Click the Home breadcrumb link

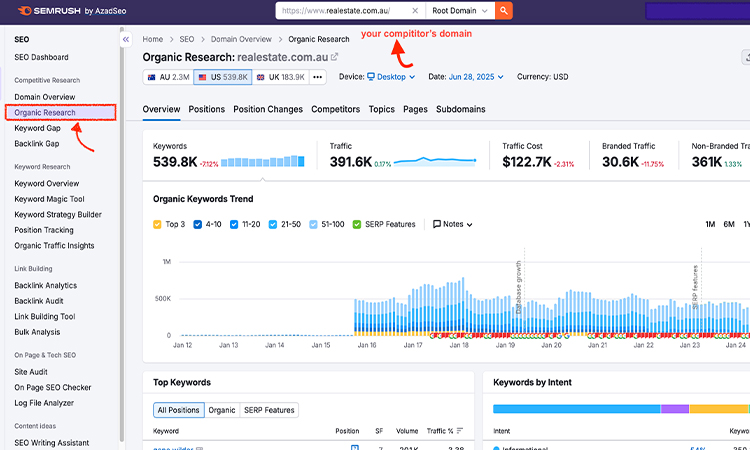[x=153, y=39]
